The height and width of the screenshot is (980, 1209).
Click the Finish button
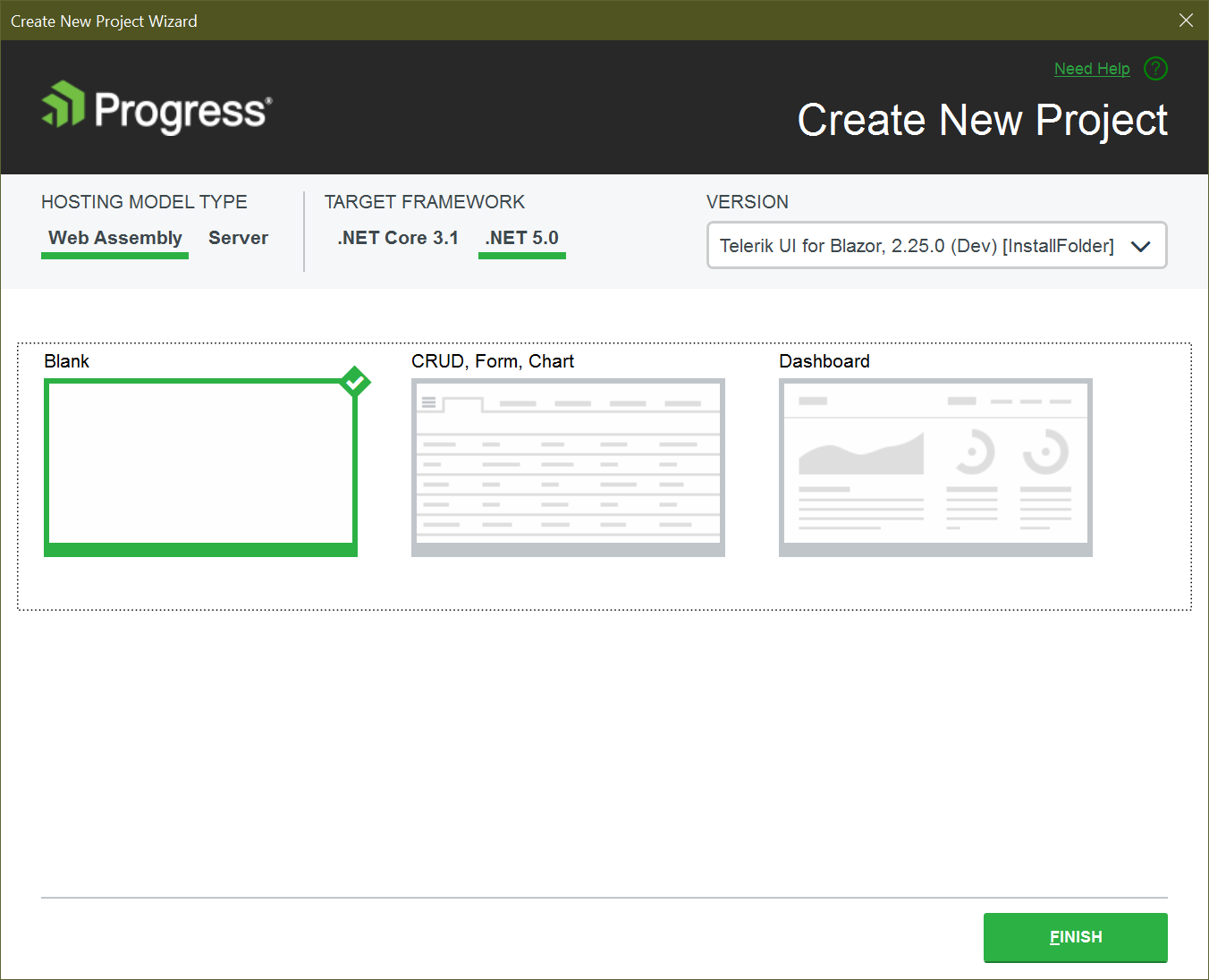(x=1075, y=937)
